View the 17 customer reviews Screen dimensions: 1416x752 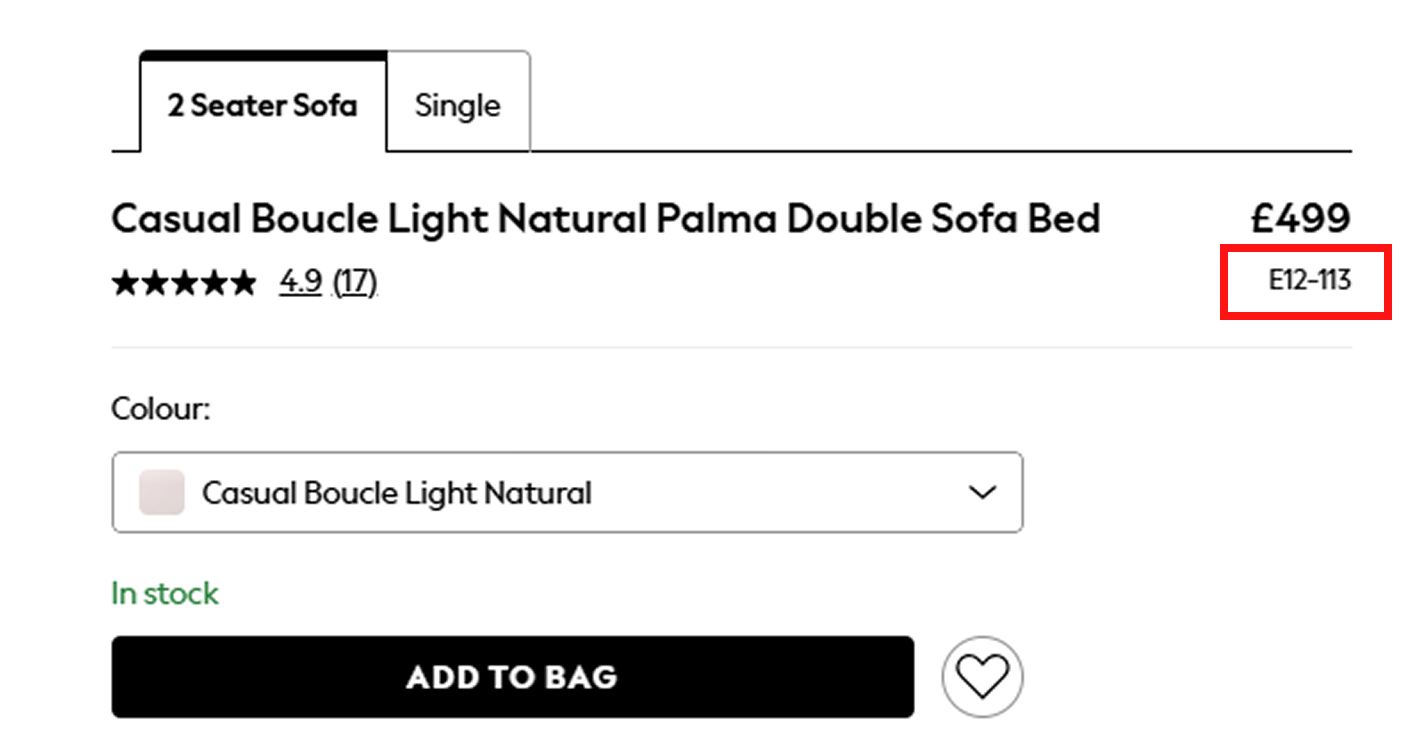click(354, 282)
